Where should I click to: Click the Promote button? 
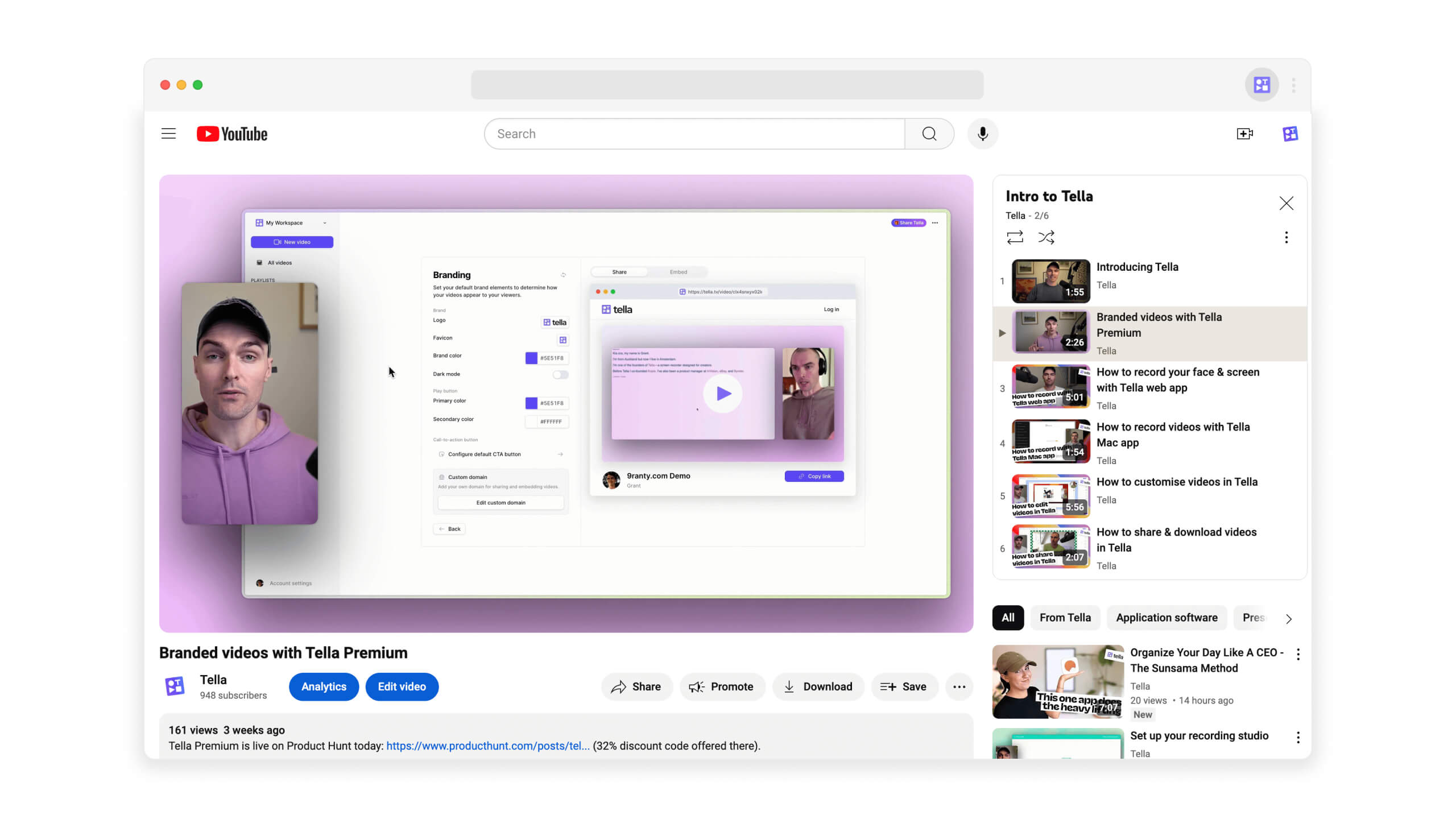coord(722,686)
